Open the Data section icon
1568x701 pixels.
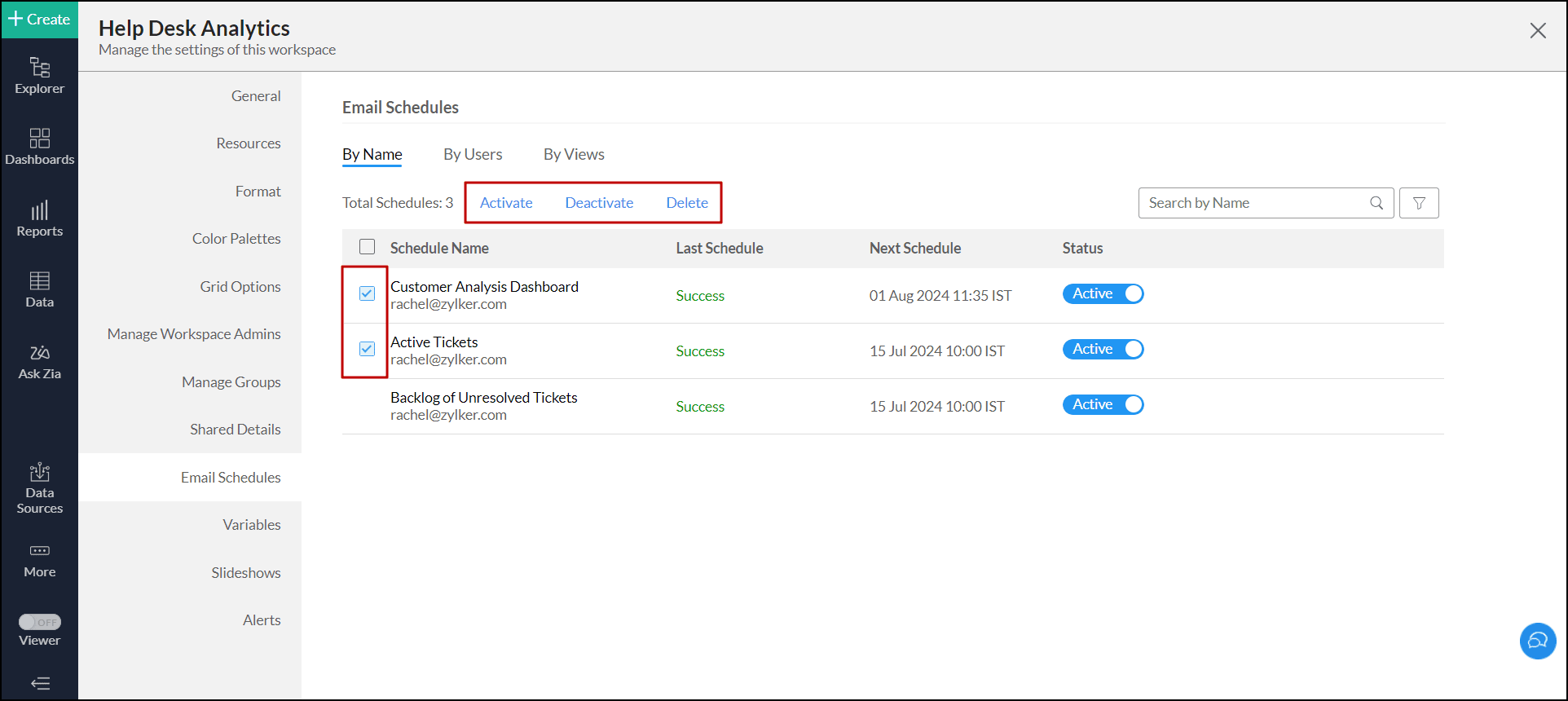pyautogui.click(x=39, y=289)
